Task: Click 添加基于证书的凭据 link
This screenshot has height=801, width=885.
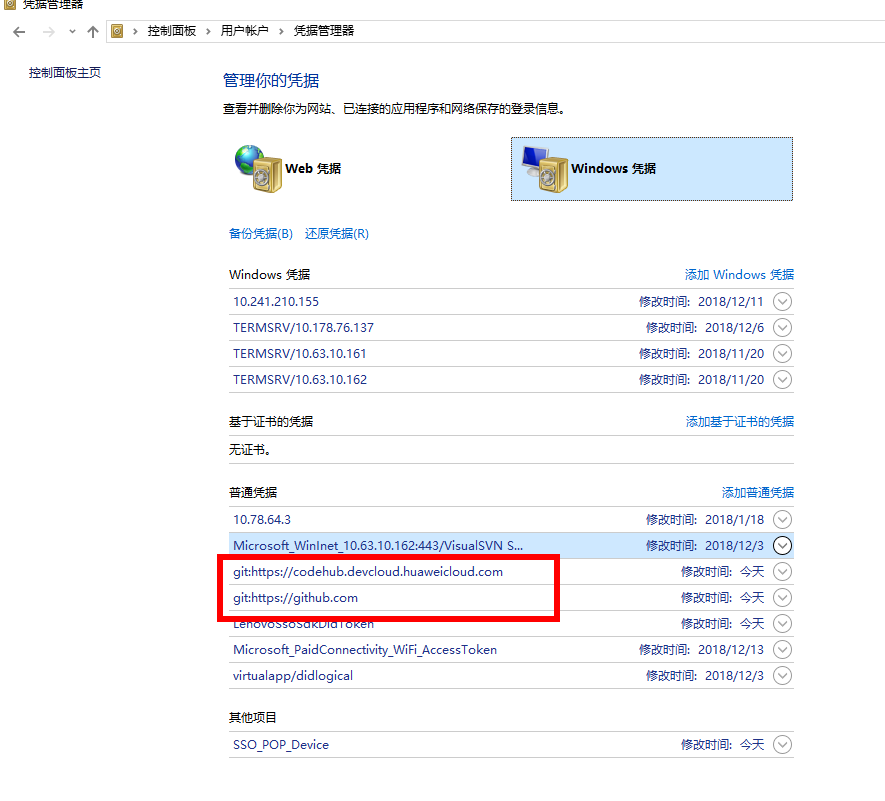Action: click(x=740, y=422)
